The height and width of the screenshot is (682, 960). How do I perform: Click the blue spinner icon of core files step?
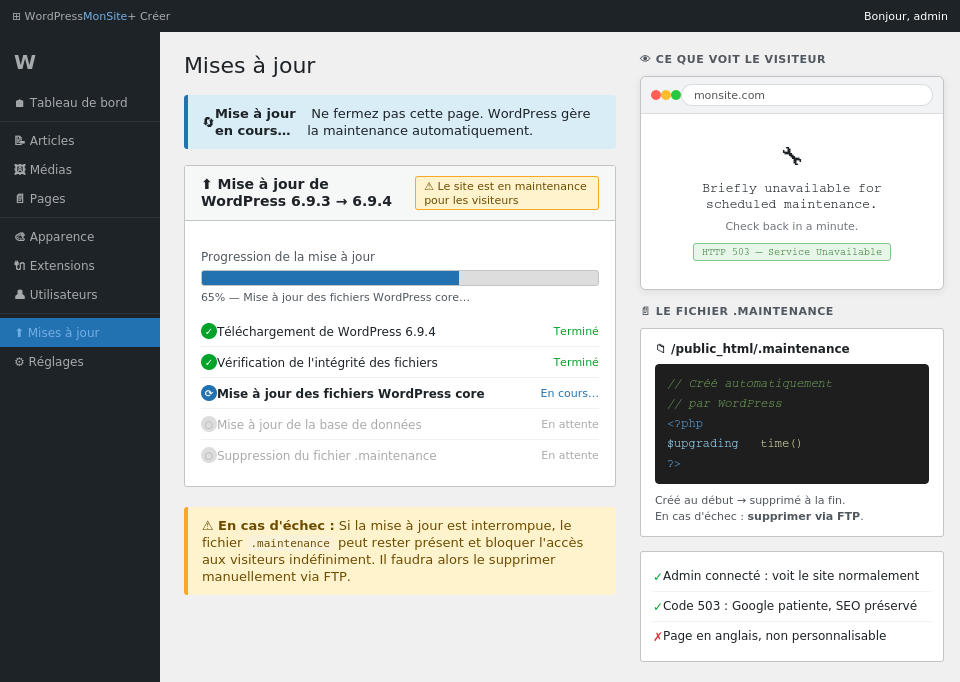click(209, 394)
